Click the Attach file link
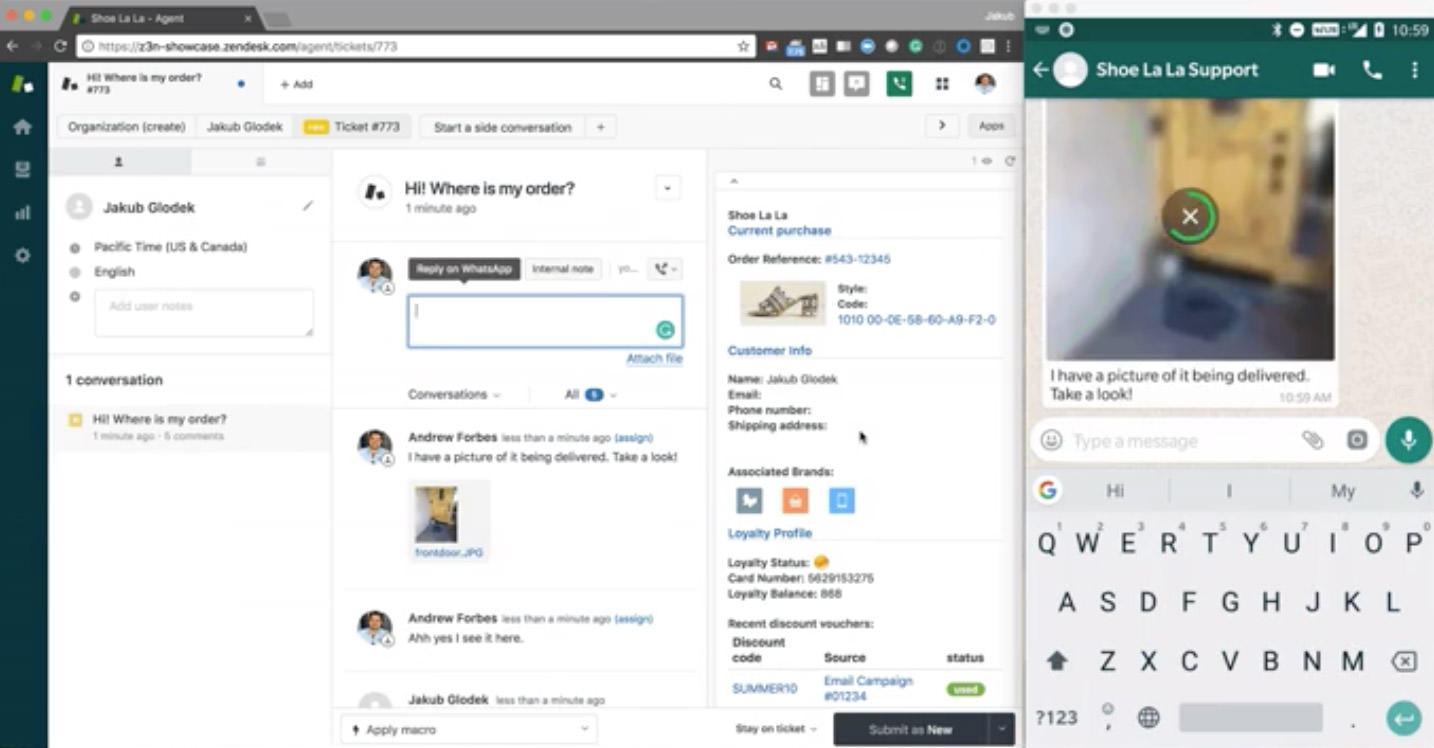Viewport: 1434px width, 748px height. [655, 358]
